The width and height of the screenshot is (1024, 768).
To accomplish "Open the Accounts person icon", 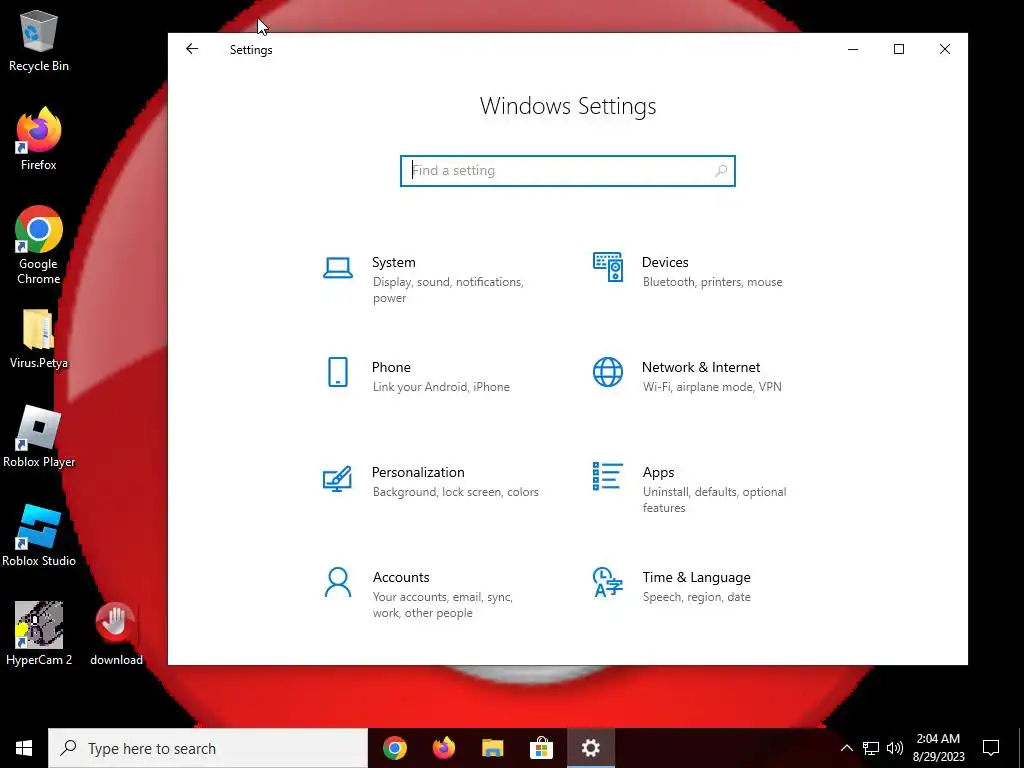I will tap(338, 583).
